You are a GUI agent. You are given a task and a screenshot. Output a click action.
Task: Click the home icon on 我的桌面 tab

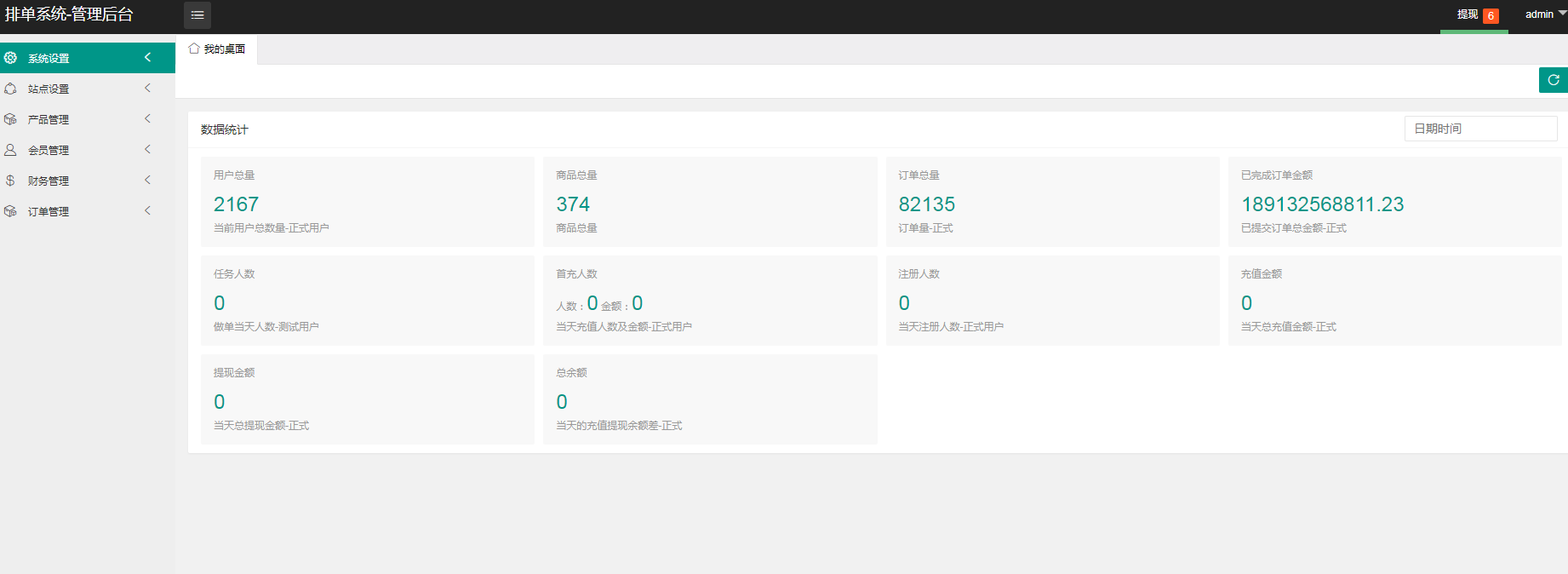[194, 49]
